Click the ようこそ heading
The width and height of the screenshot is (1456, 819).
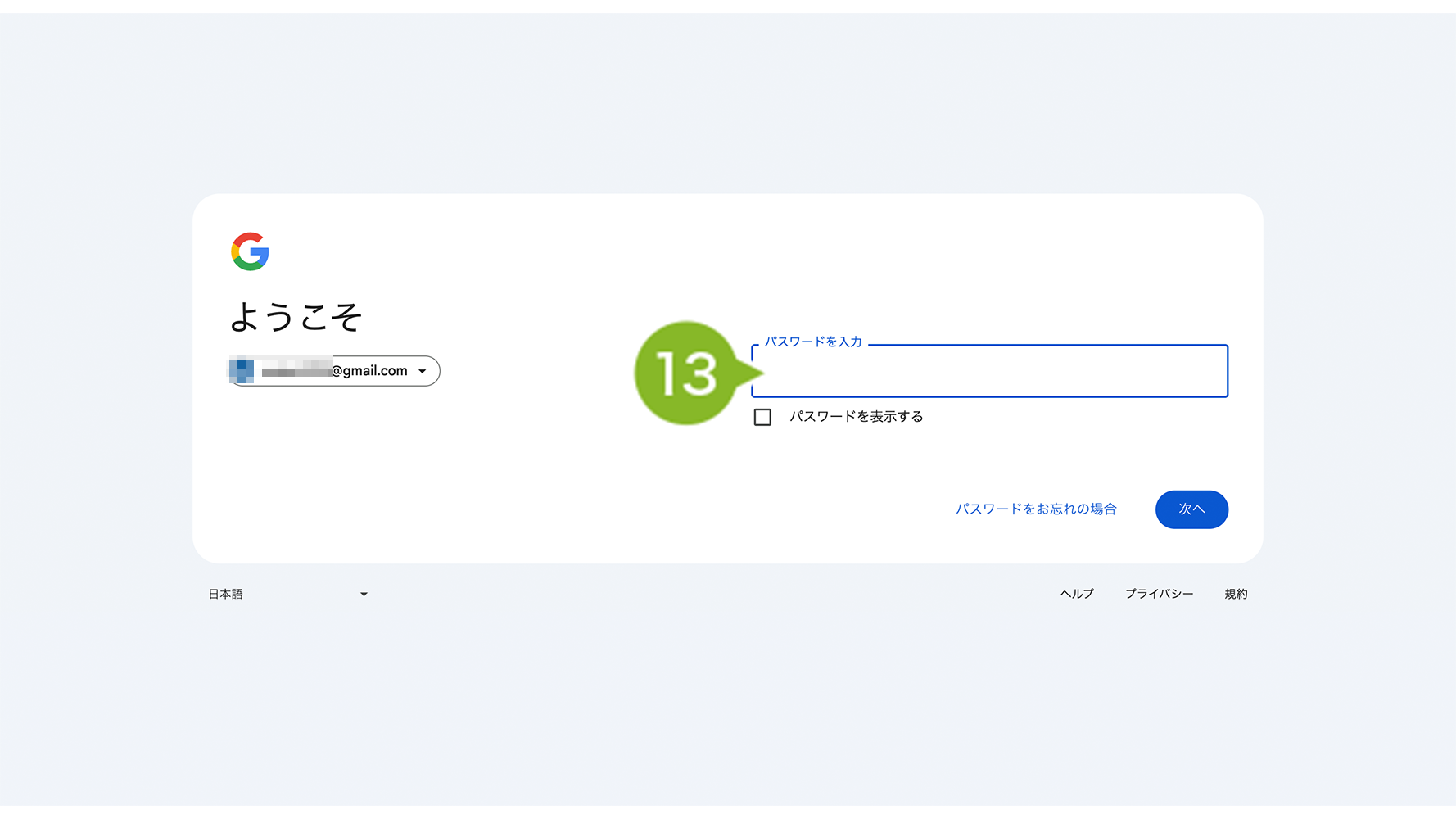[x=296, y=317]
